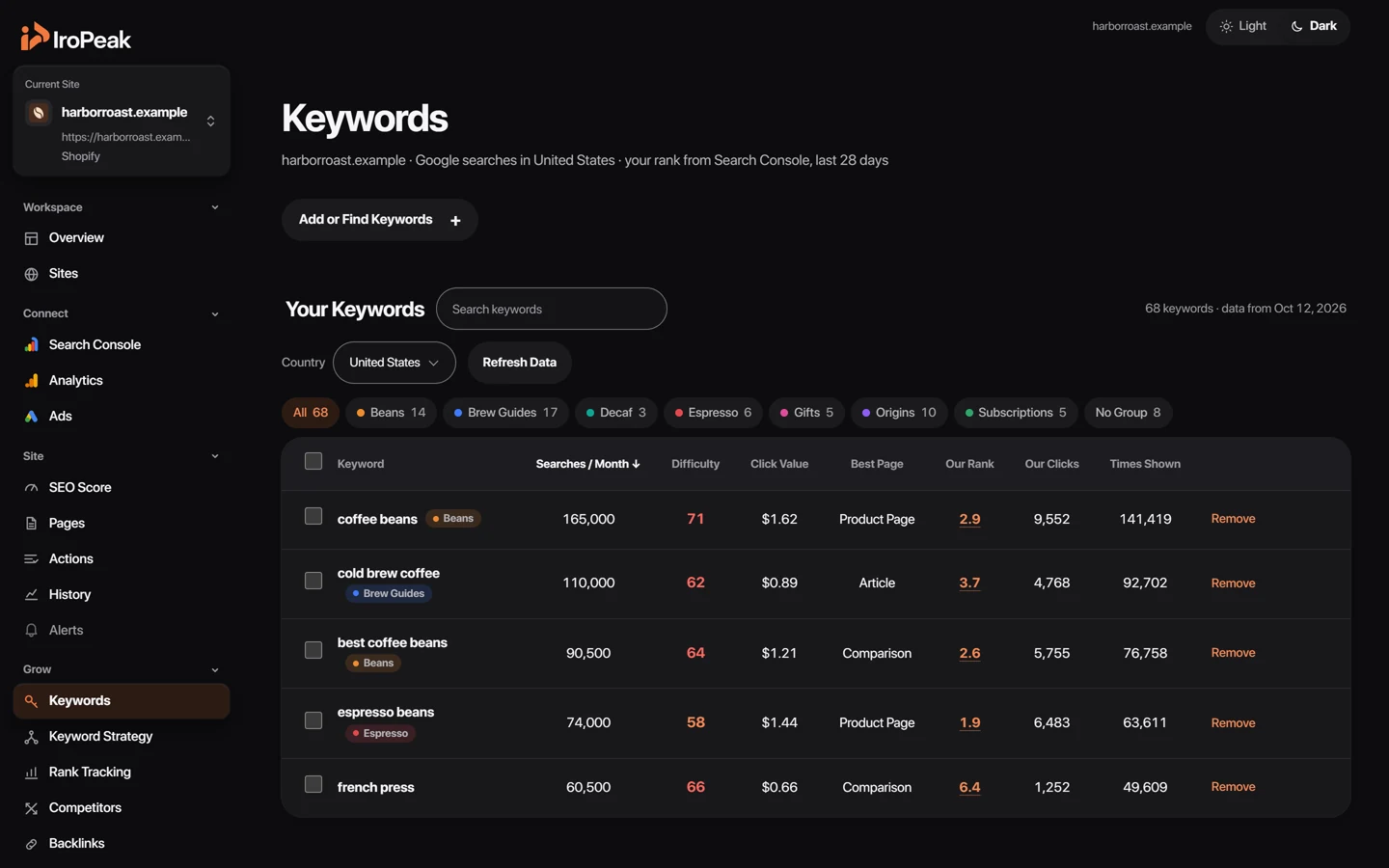Image resolution: width=1389 pixels, height=868 pixels.
Task: Open the Current Site switcher arrows
Action: tap(210, 121)
